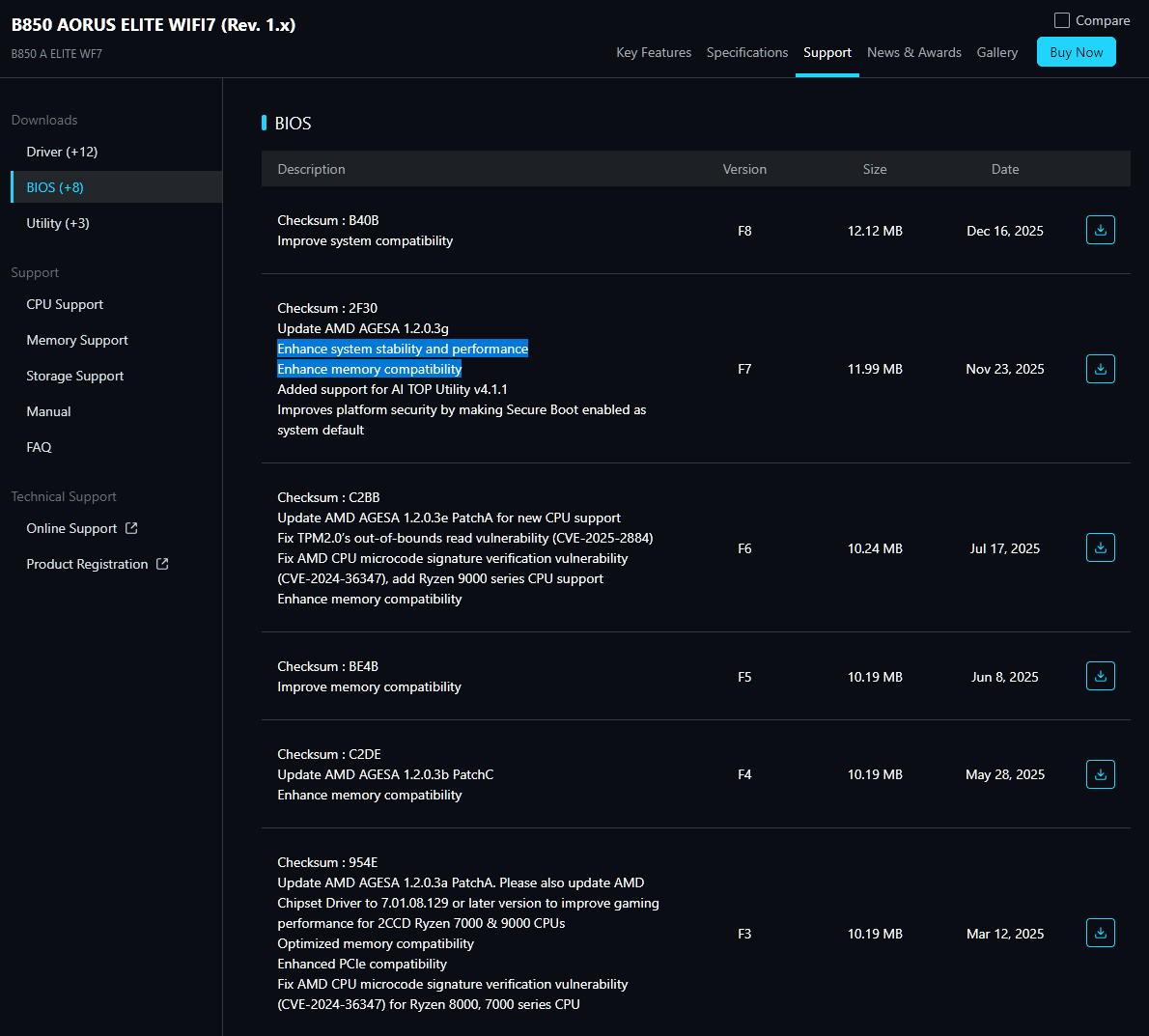Download BIOS version F6

(x=1100, y=547)
